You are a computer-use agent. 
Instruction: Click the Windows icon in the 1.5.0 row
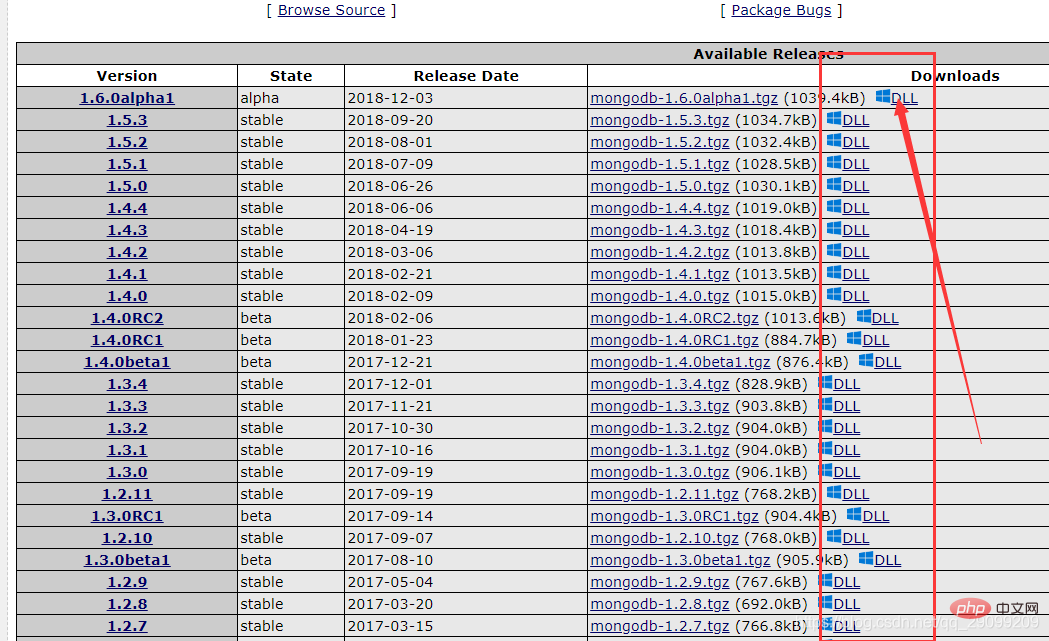pos(834,185)
